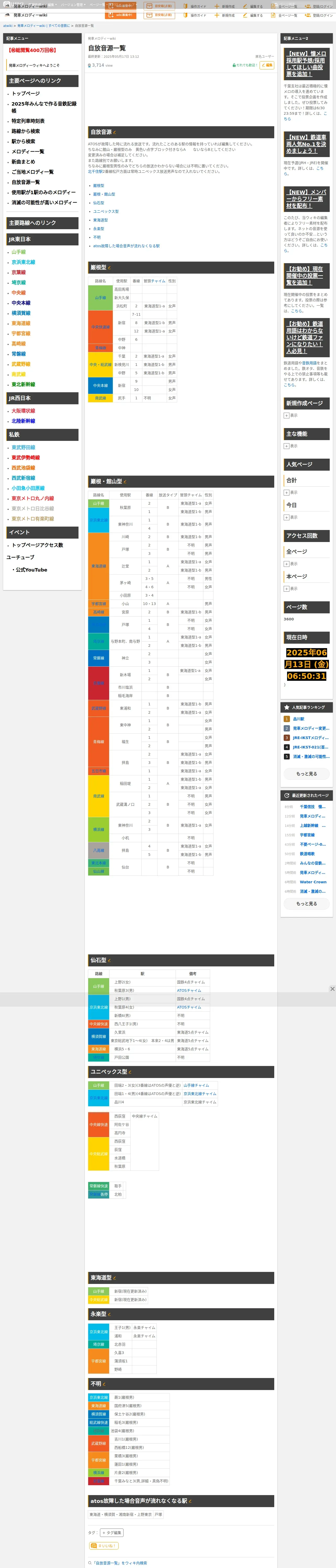Open ご当地メロディー一覧 in left menu
The image size is (336, 1568).
tap(32, 172)
